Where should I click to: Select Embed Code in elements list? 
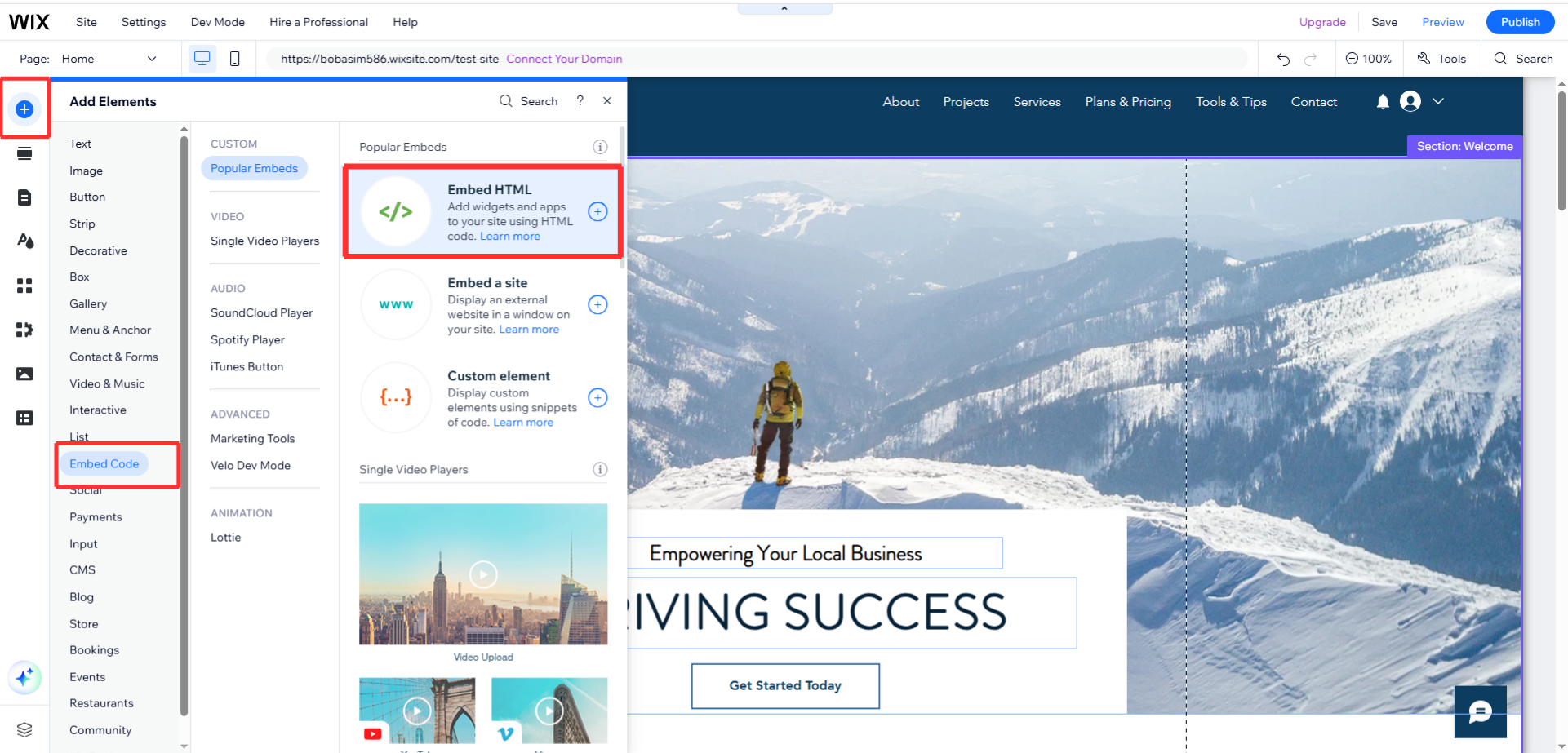tap(104, 464)
